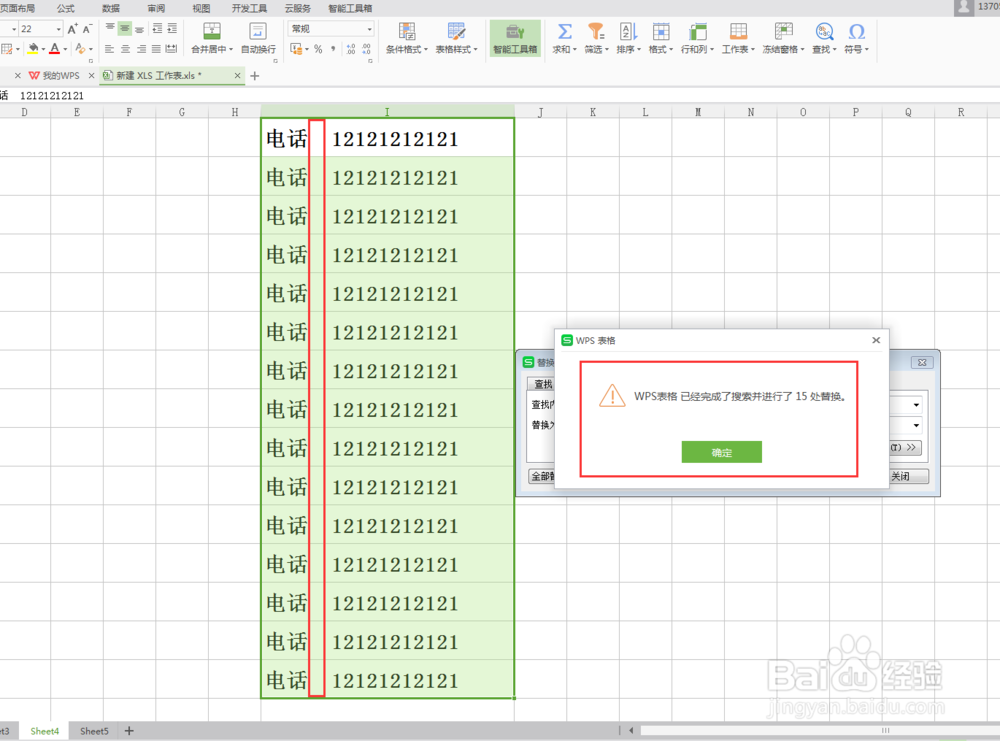This screenshot has width=1000, height=741.
Task: Click the decrease indent icon
Action: (157, 29)
